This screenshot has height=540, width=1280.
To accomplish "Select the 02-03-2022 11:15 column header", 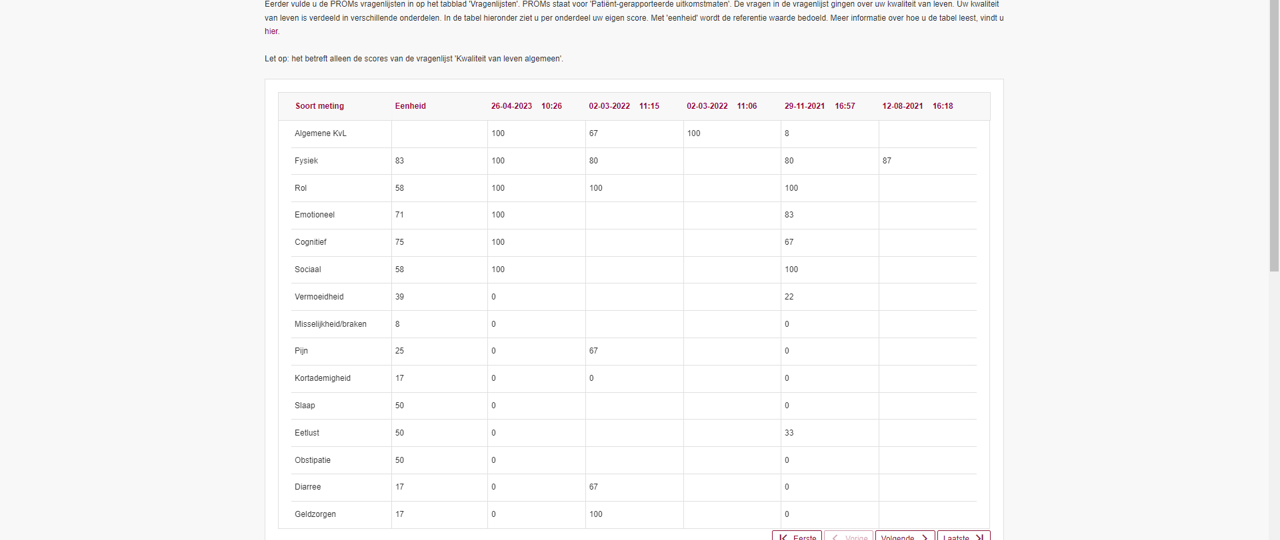I will pos(624,106).
